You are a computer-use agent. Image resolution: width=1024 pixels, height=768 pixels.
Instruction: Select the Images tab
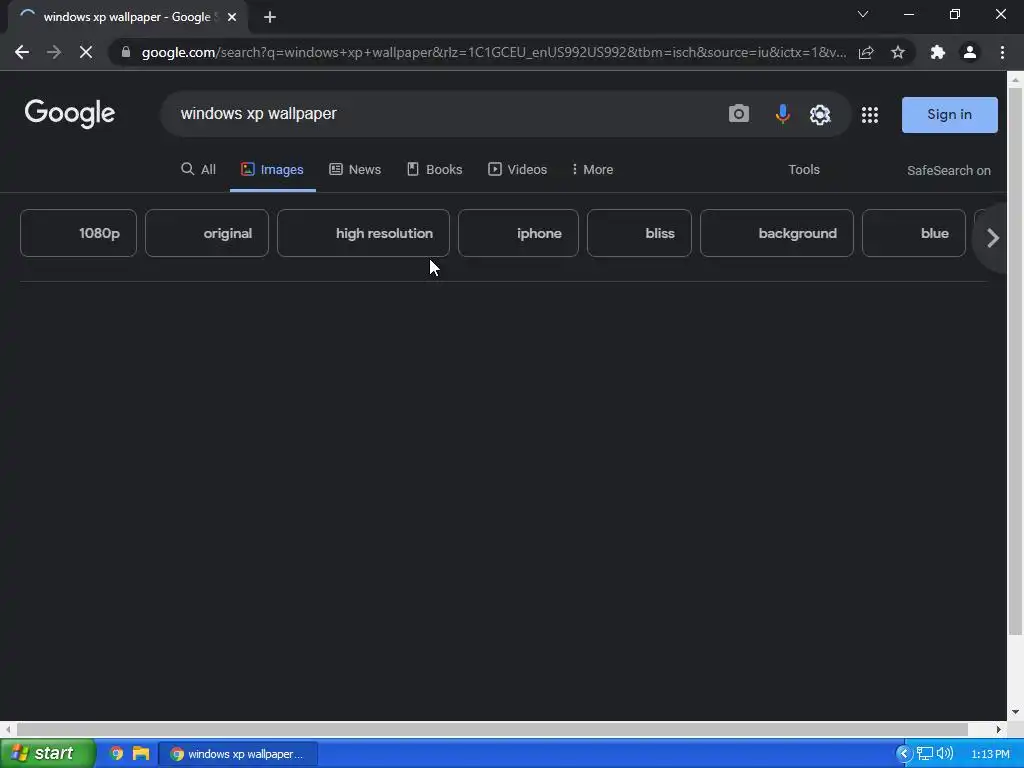272,169
